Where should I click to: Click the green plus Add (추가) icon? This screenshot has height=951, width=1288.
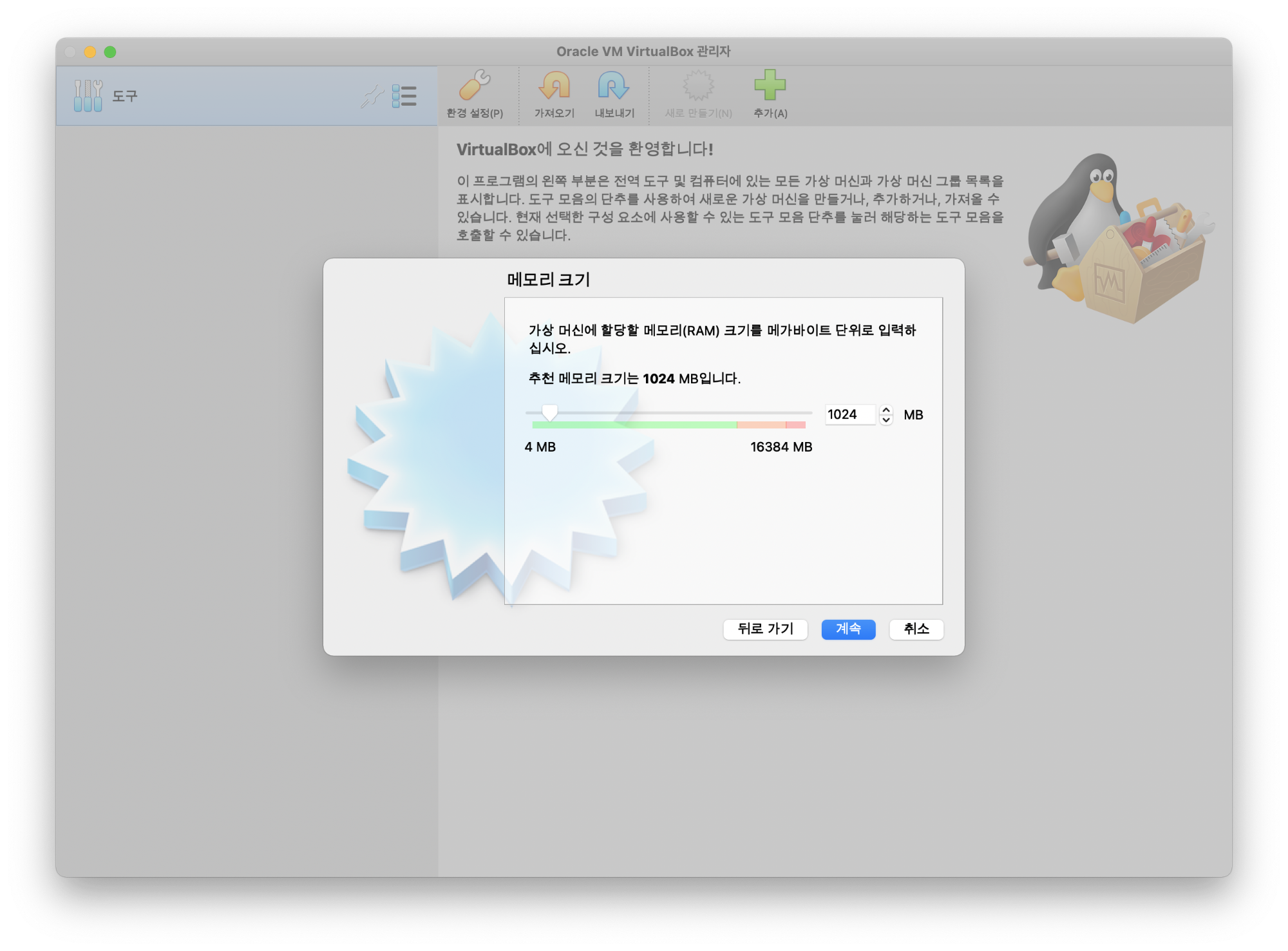770,86
